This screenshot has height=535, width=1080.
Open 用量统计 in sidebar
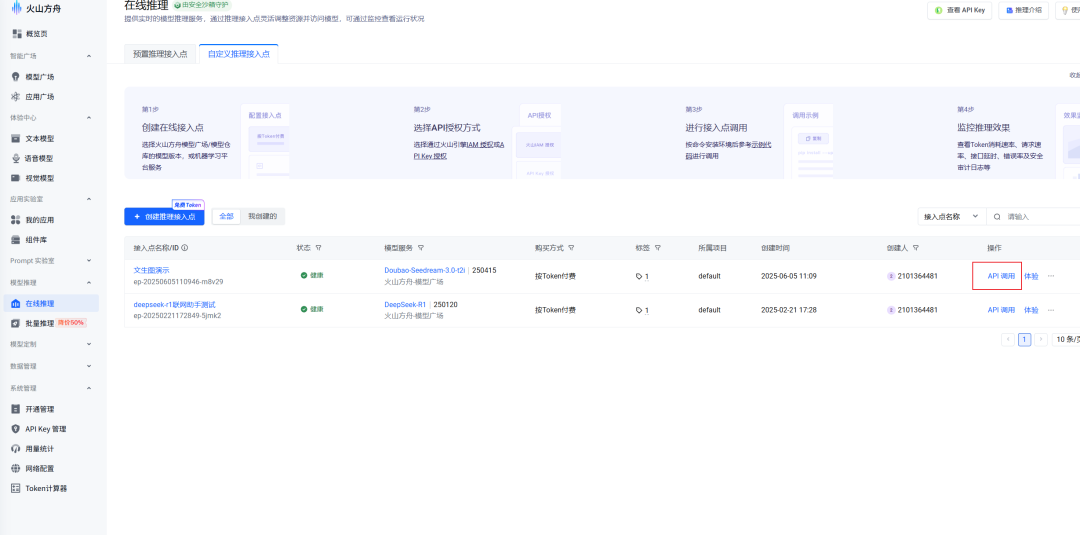click(x=39, y=449)
